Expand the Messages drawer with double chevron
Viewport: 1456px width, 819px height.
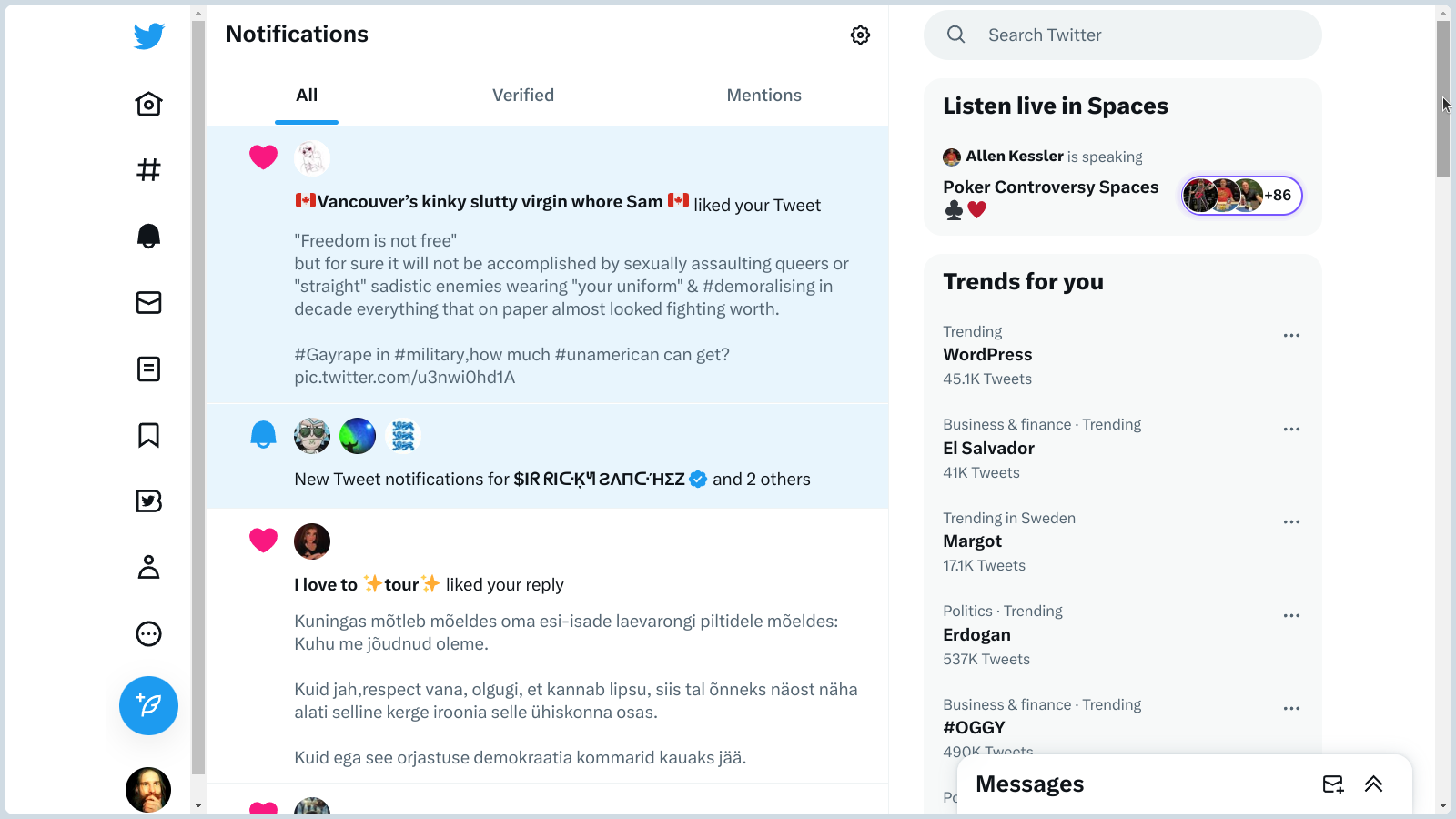click(1373, 784)
